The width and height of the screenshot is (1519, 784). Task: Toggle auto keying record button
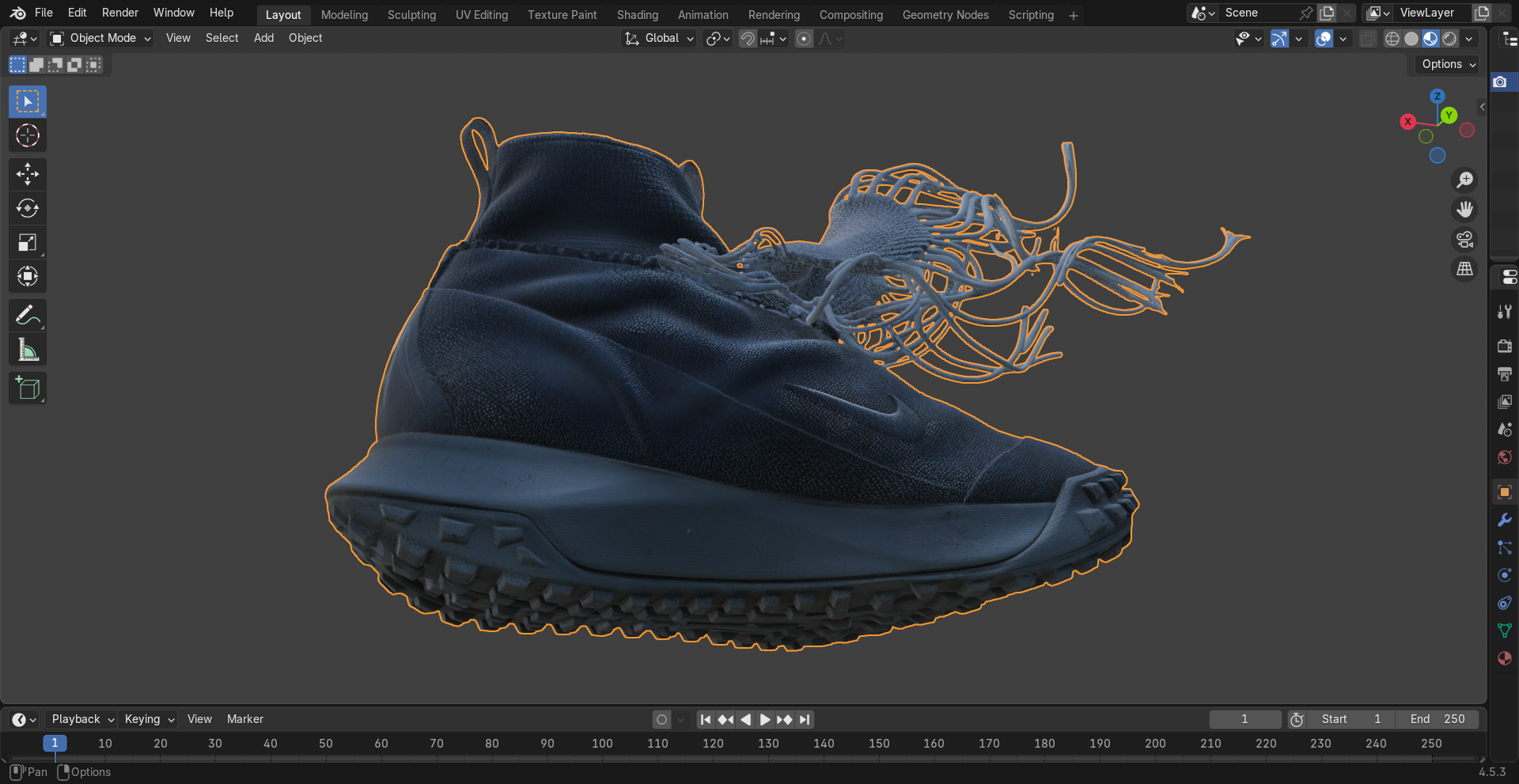(x=662, y=719)
